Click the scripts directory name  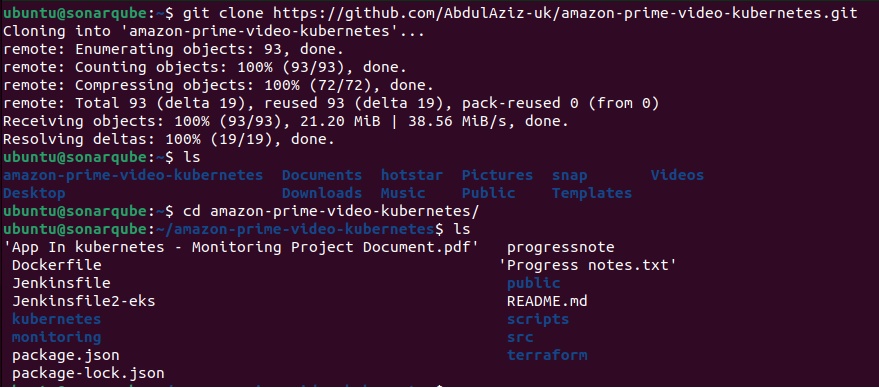click(x=538, y=320)
